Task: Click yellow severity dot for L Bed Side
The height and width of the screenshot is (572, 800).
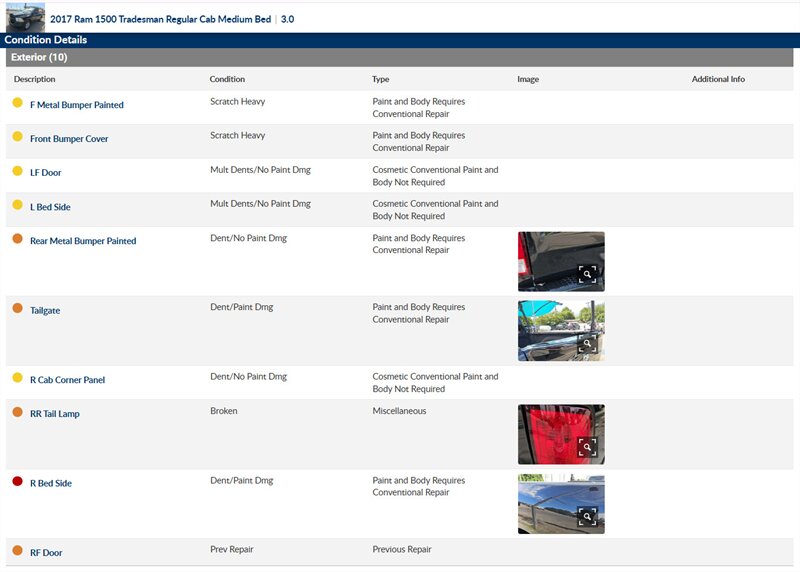Action: [17, 205]
